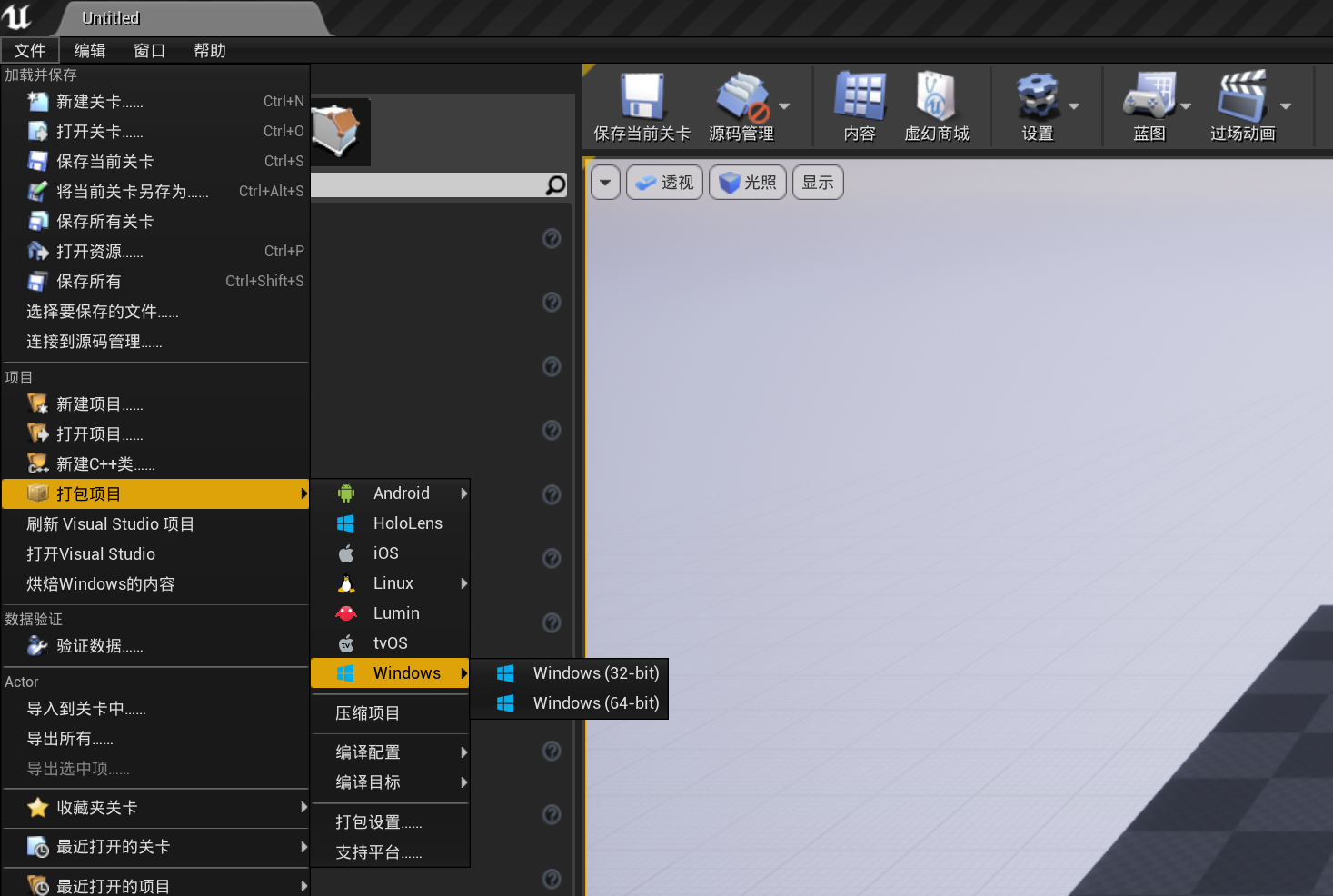
Task: Choose Windows (64-bit) target
Action: coord(569,703)
